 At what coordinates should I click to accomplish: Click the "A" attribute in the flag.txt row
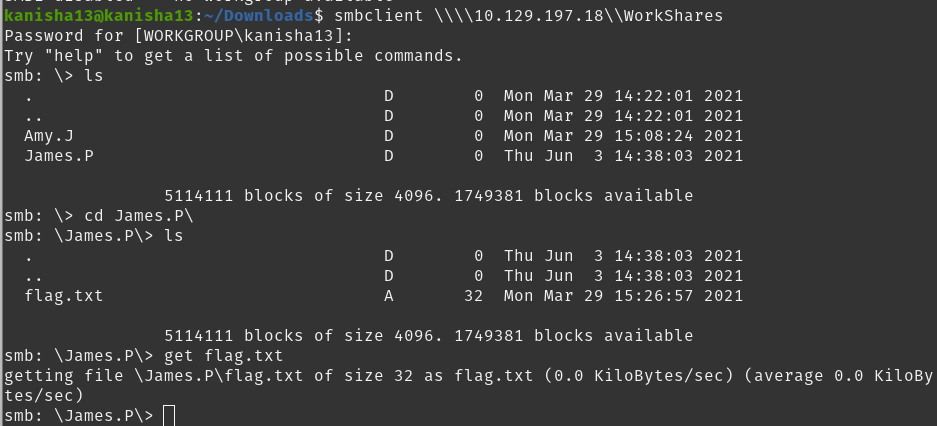tap(389, 296)
